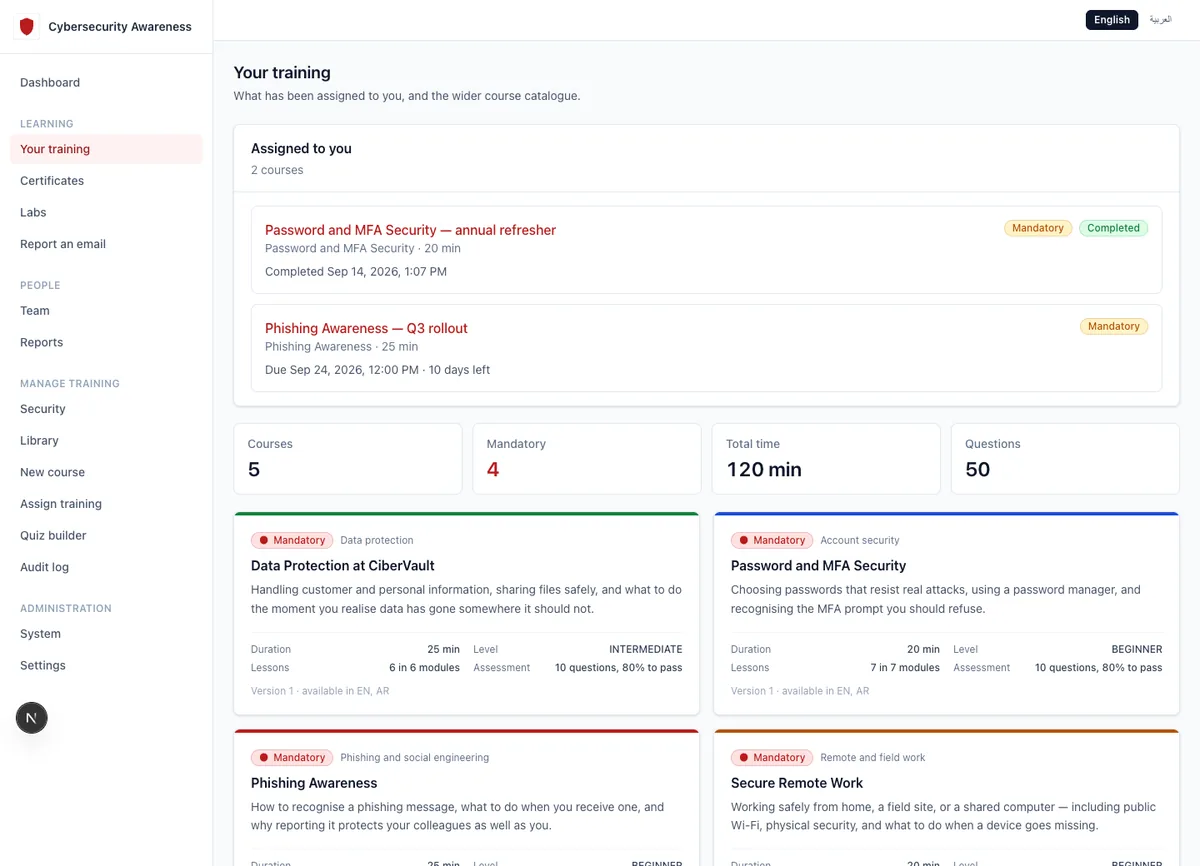Click the green Completed badge
This screenshot has height=866, width=1200.
[x=1113, y=228]
